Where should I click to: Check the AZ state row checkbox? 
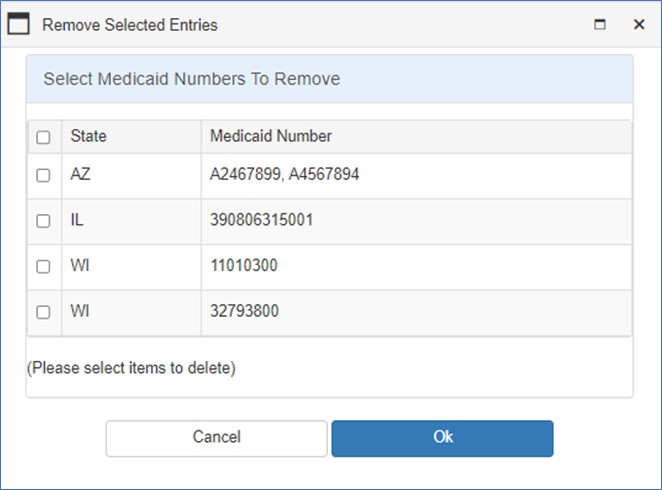pyautogui.click(x=43, y=175)
